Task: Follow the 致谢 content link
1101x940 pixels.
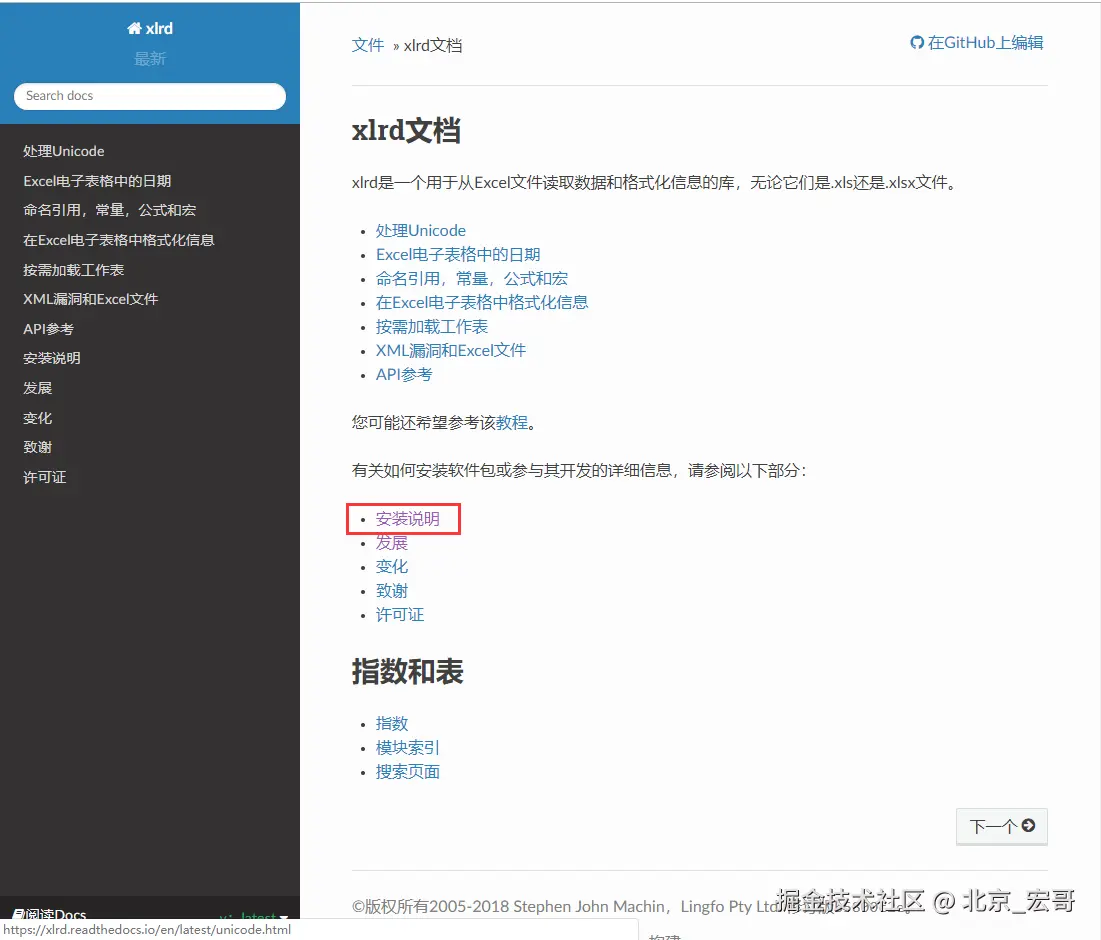Action: 392,591
